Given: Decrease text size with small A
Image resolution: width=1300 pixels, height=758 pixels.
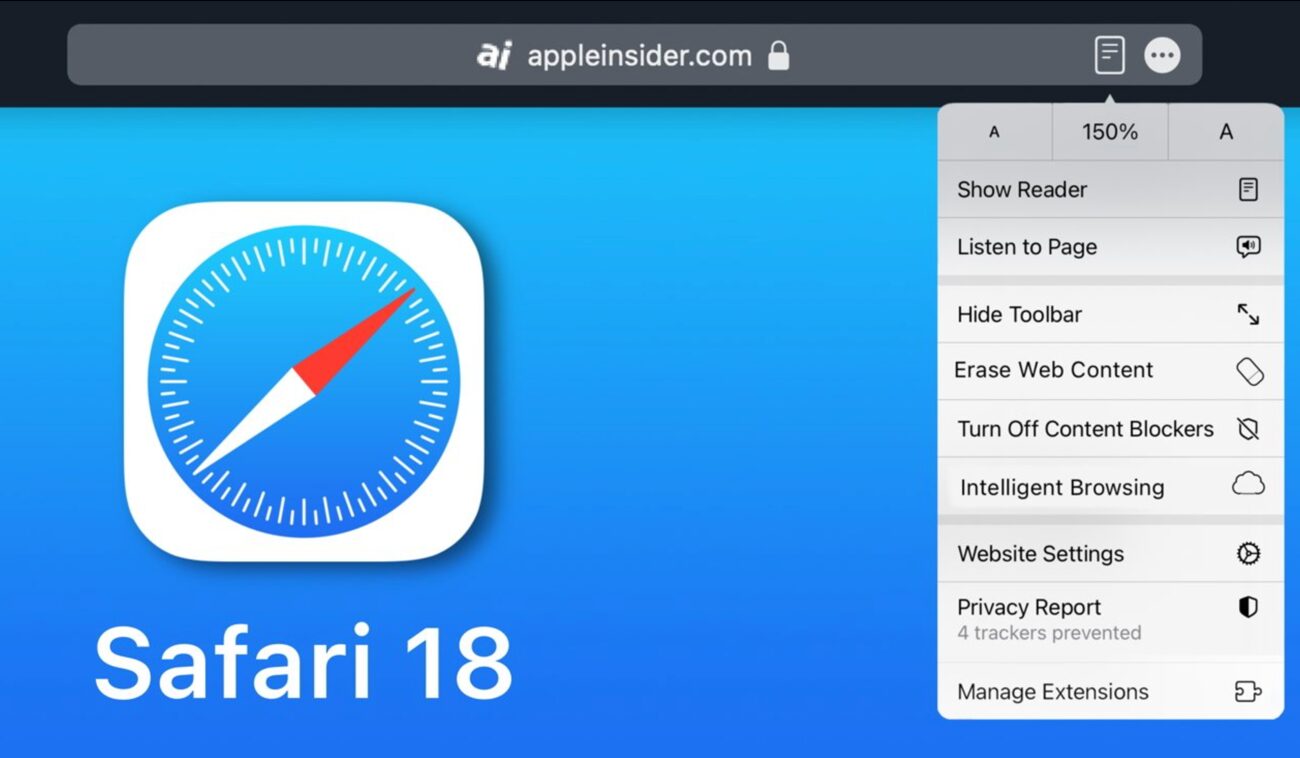Looking at the screenshot, I should point(995,132).
